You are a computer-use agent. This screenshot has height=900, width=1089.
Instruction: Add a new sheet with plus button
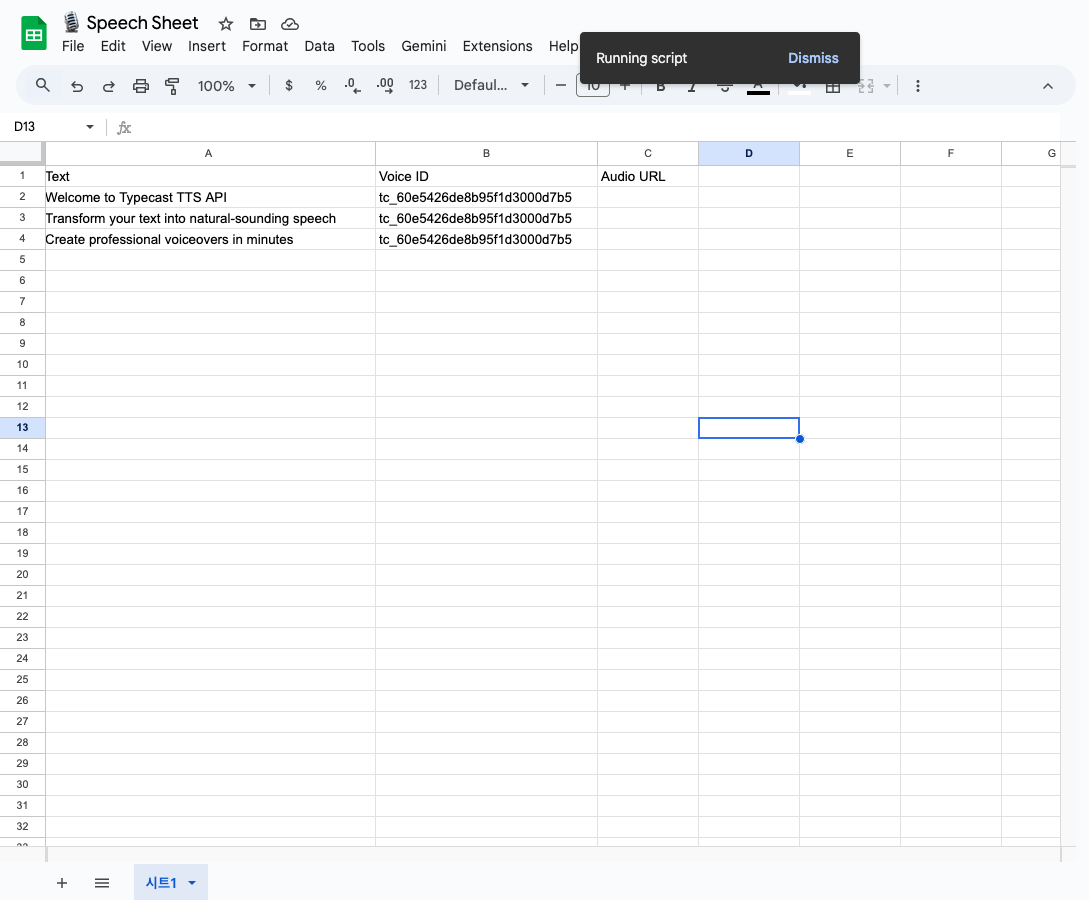click(62, 883)
